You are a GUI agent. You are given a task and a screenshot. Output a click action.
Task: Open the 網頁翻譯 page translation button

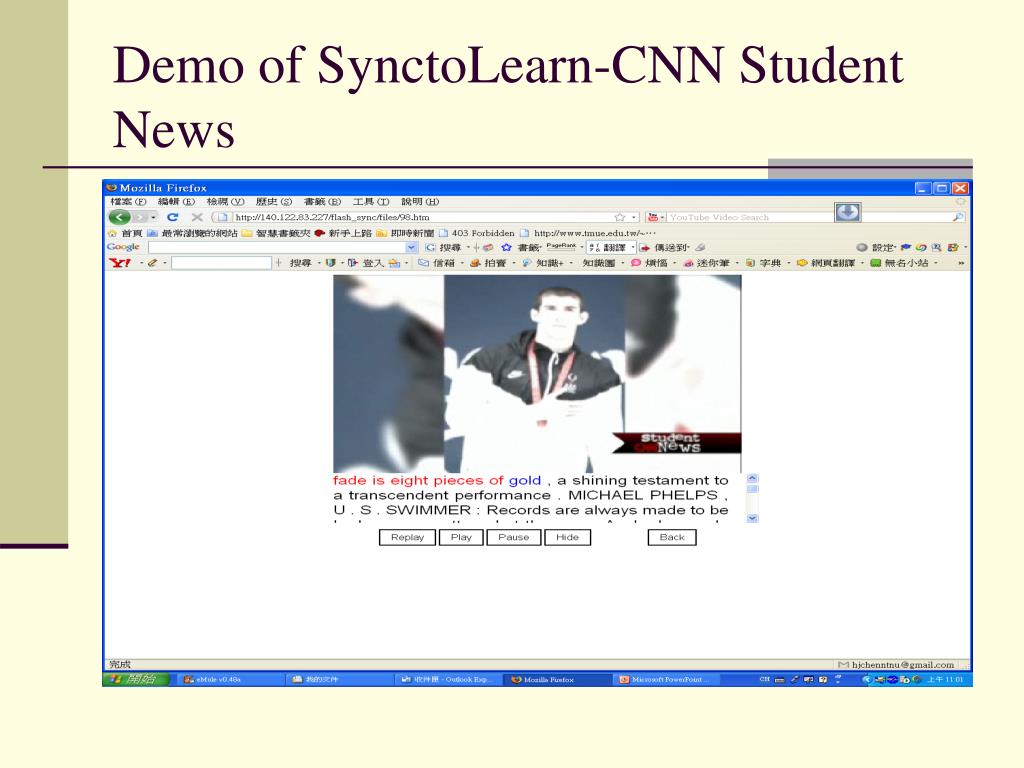(826, 263)
